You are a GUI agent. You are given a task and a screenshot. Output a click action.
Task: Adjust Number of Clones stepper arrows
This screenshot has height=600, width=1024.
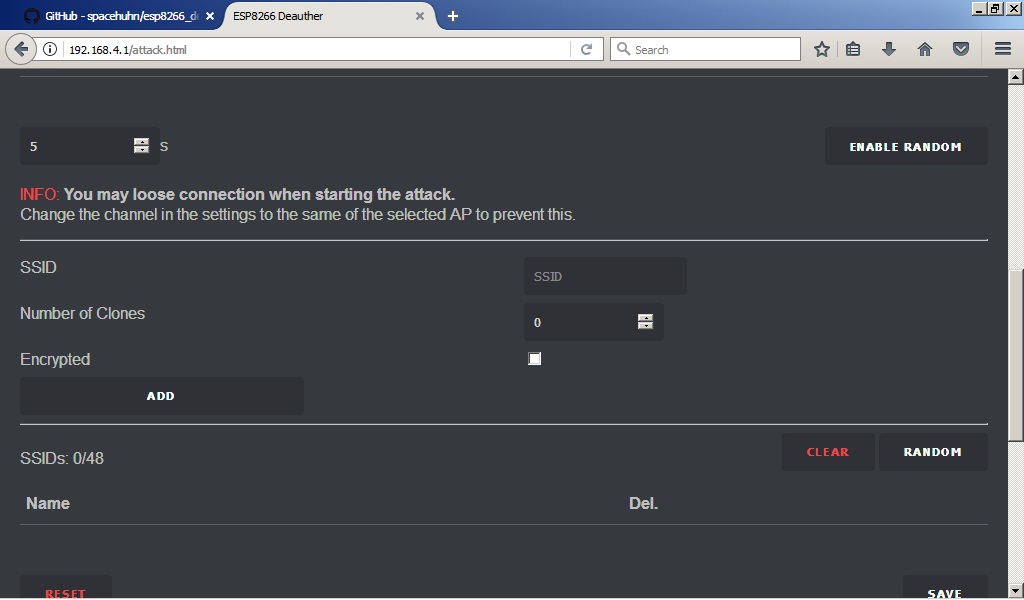645,322
